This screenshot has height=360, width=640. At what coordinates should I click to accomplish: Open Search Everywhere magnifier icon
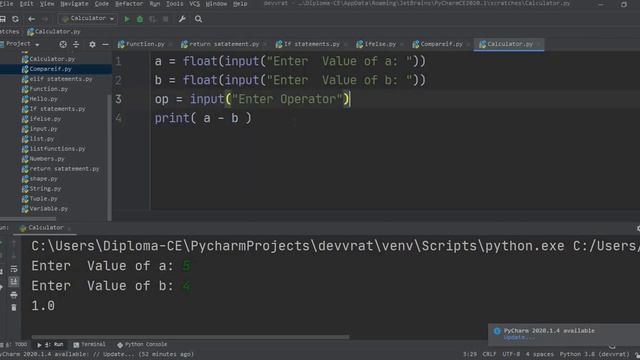tap(198, 19)
